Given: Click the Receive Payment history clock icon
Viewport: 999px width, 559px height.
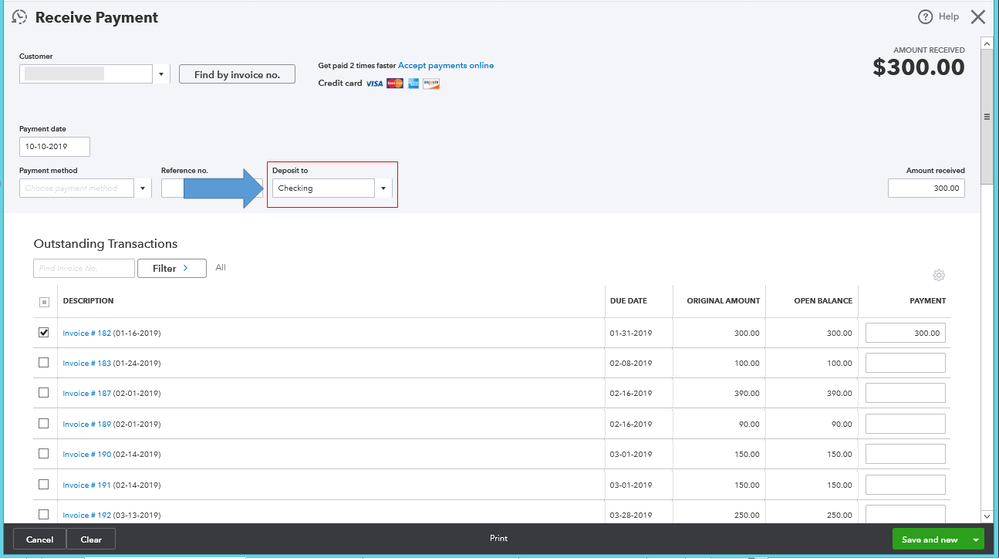Looking at the screenshot, I should click(19, 17).
